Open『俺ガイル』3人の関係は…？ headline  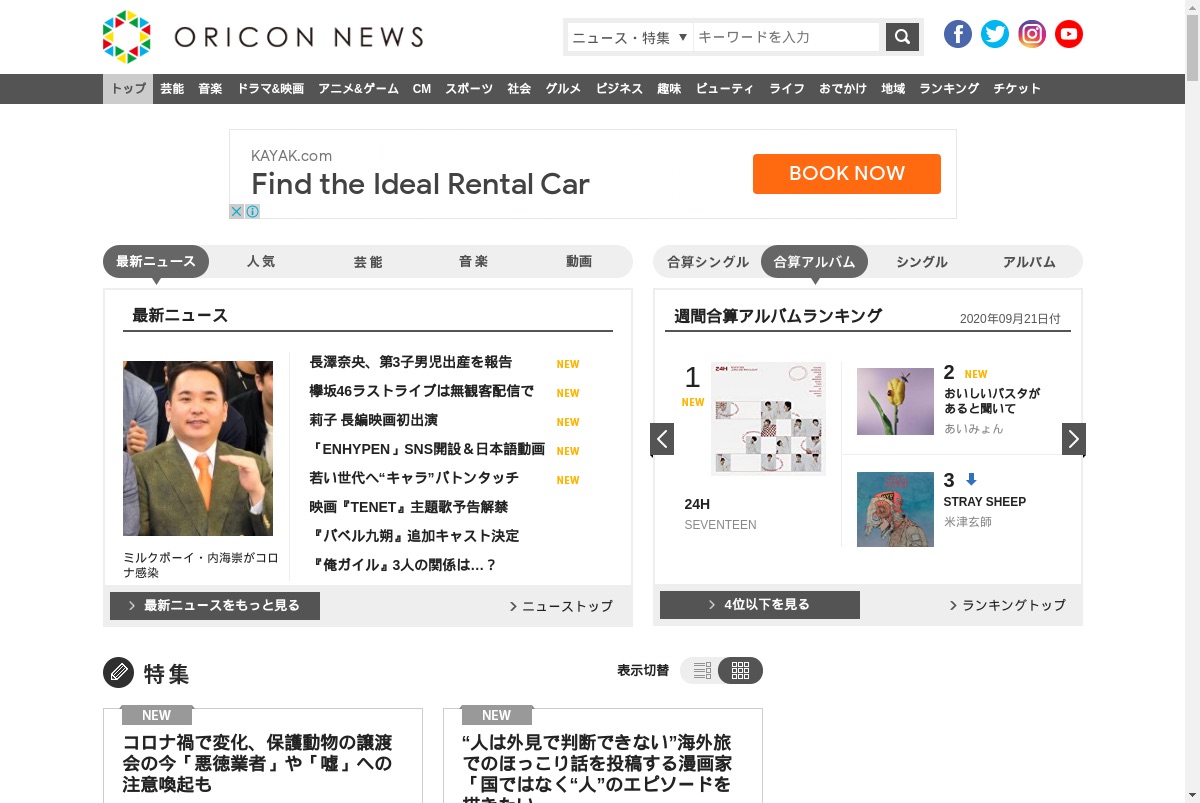click(404, 565)
